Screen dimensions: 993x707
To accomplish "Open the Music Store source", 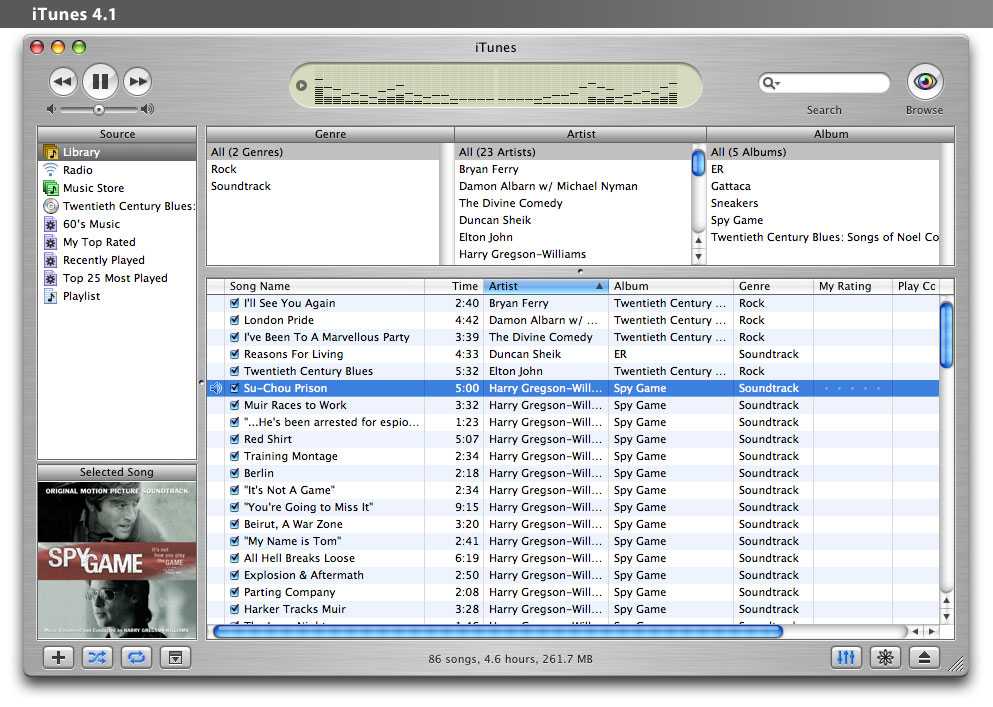I will pyautogui.click(x=117, y=188).
